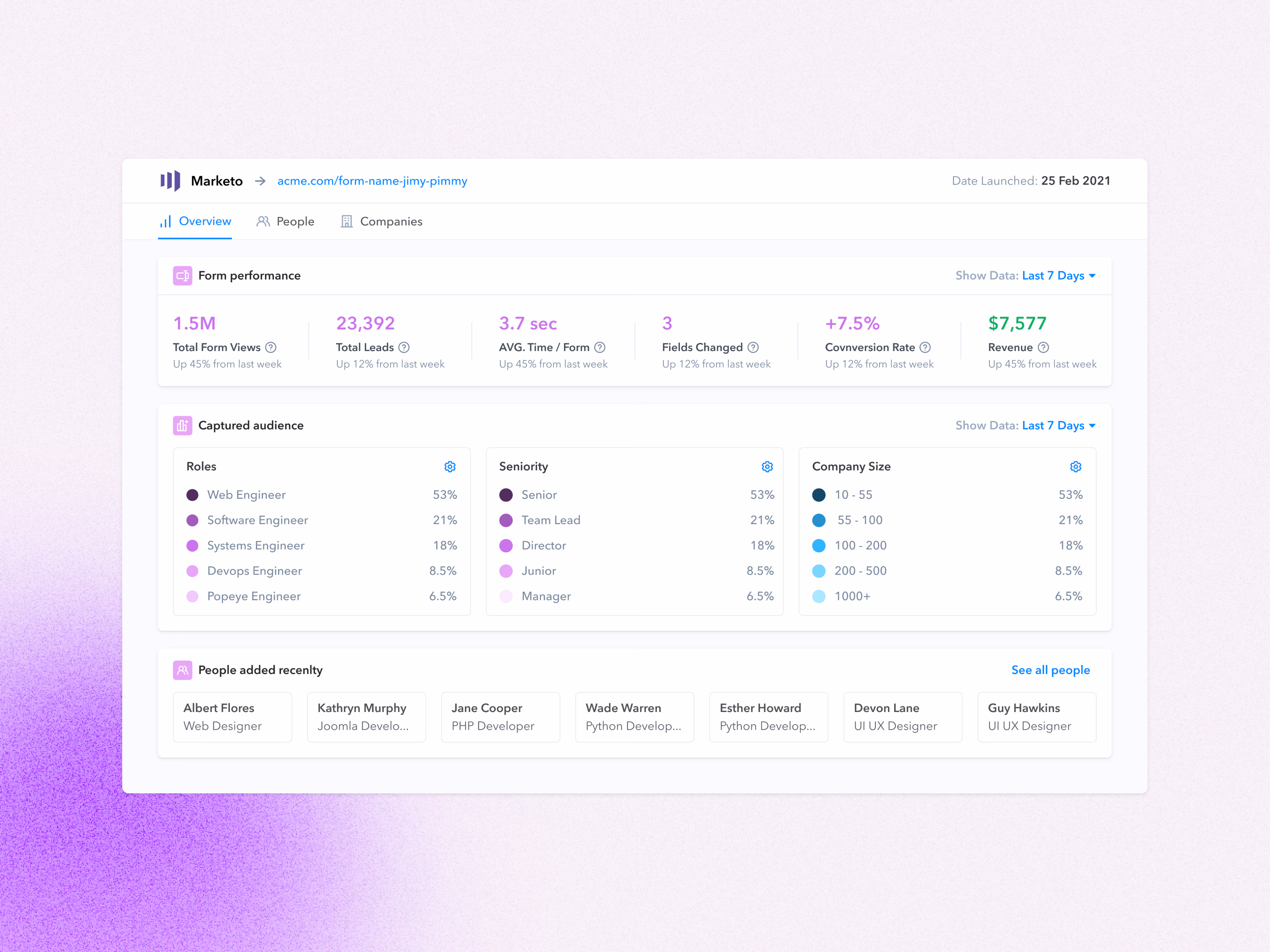
Task: Click the Systems Engineer color dot
Action: 192,546
